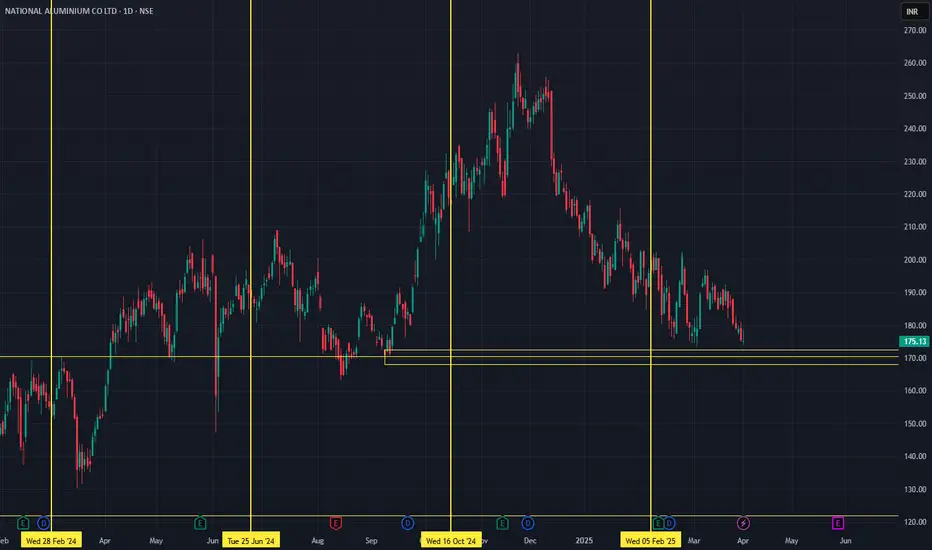Click the 120.00 price axis label
Image resolution: width=932 pixels, height=550 pixels.
click(915, 522)
